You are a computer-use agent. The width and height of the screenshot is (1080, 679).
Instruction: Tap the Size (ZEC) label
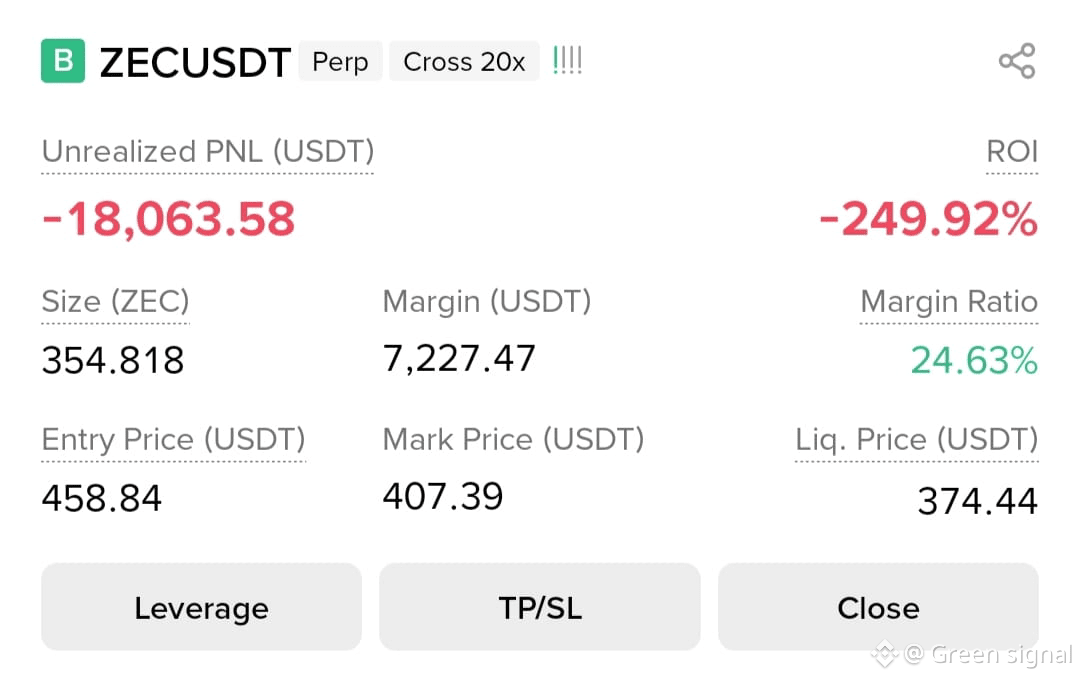[x=115, y=302]
